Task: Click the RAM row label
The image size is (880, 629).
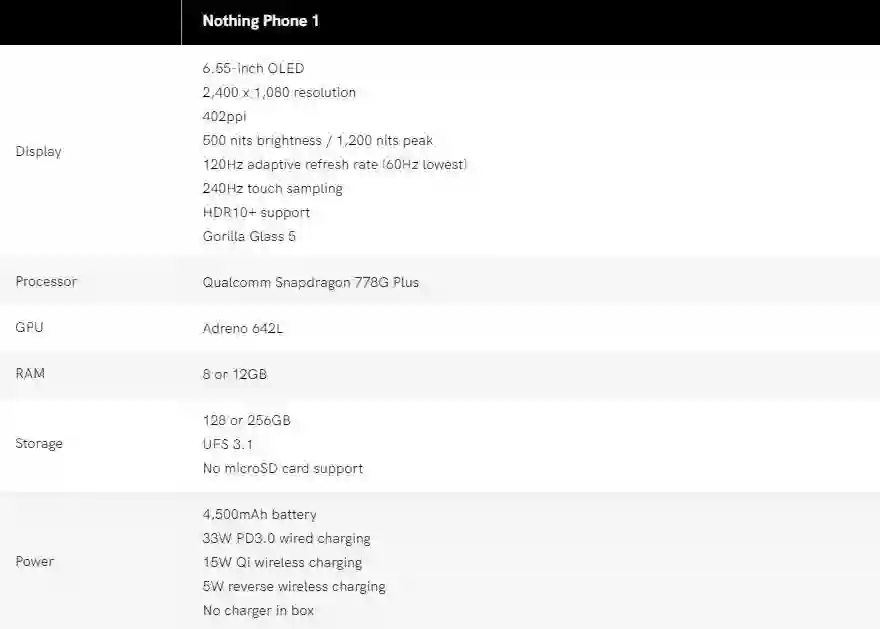Action: click(30, 374)
